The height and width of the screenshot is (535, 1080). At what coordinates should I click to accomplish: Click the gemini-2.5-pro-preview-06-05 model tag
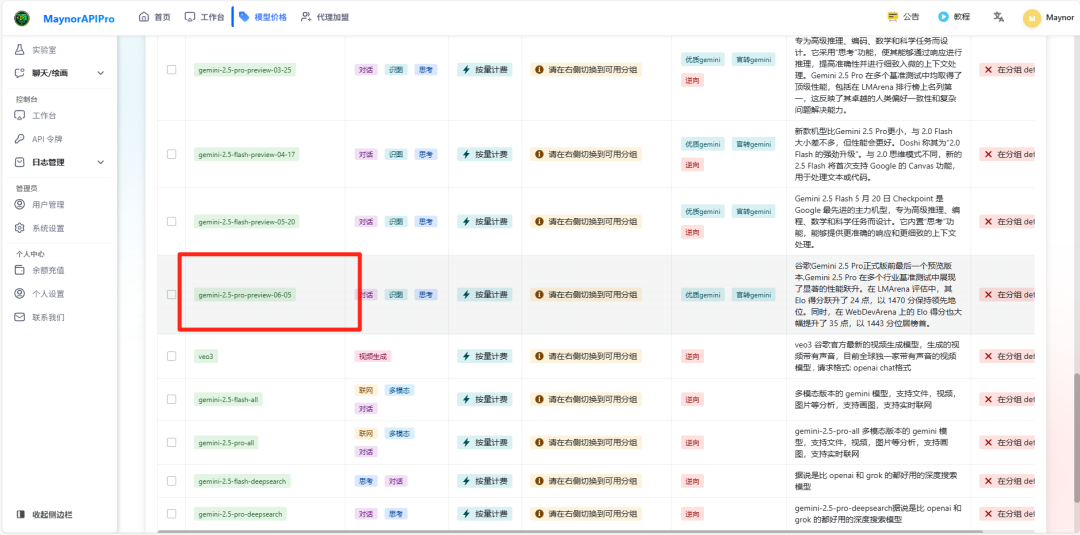click(x=245, y=295)
